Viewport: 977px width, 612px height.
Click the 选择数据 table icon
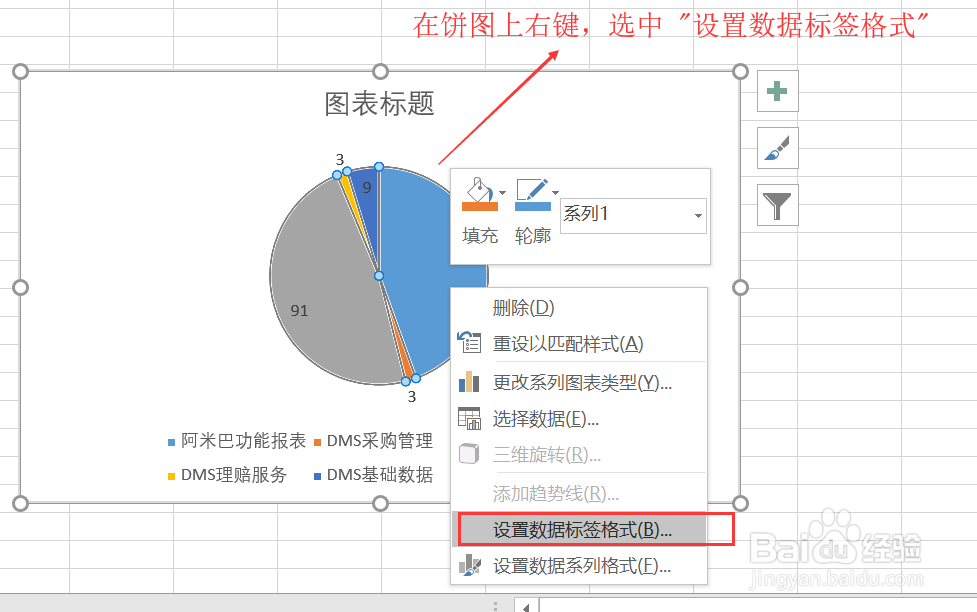tap(470, 418)
